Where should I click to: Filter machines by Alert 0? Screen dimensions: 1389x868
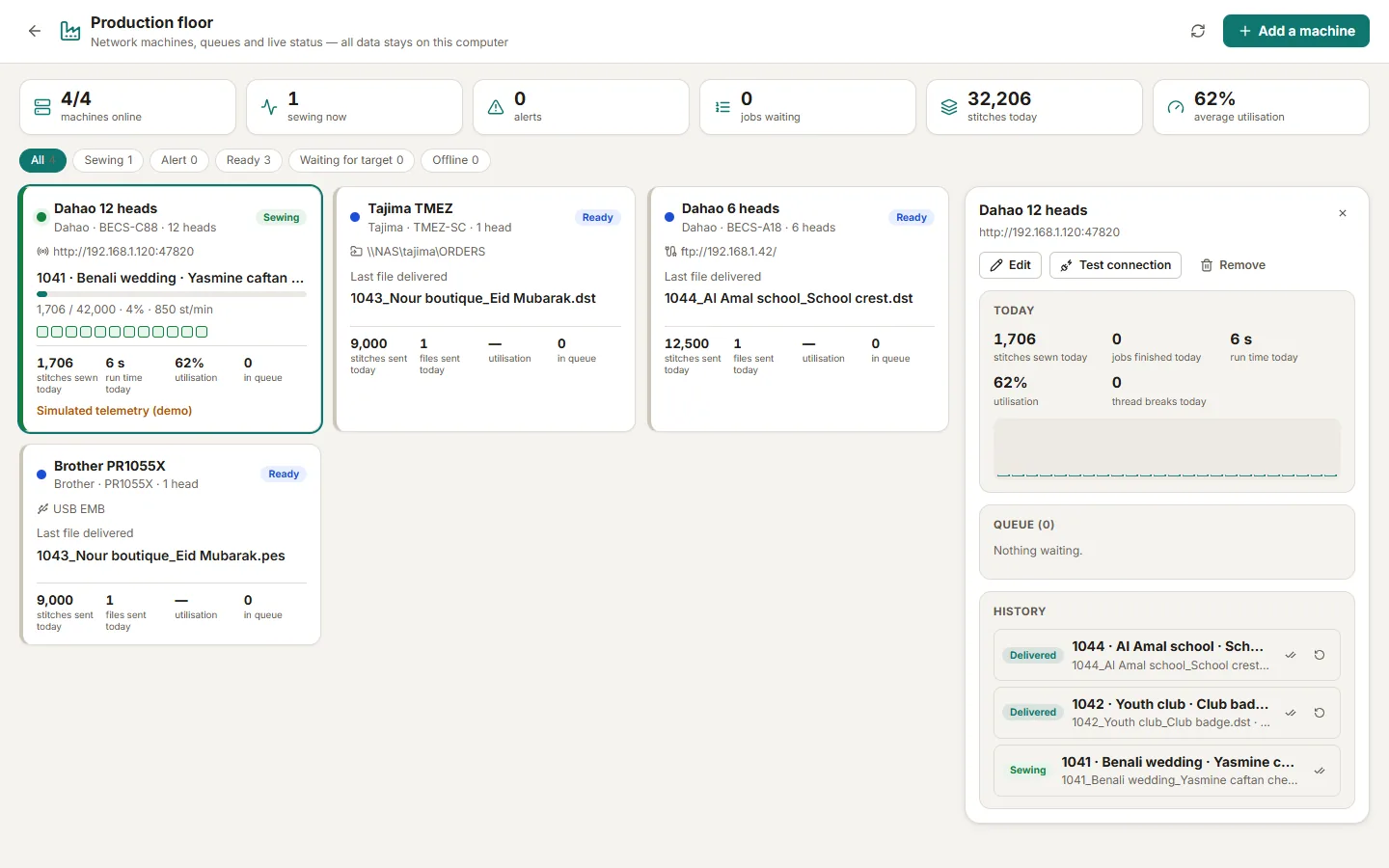coord(179,160)
